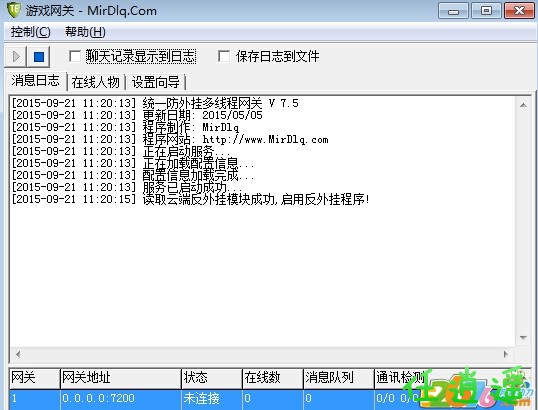This screenshot has height=410, width=538.
Task: Click the 网关地址 column header
Action: [121, 378]
